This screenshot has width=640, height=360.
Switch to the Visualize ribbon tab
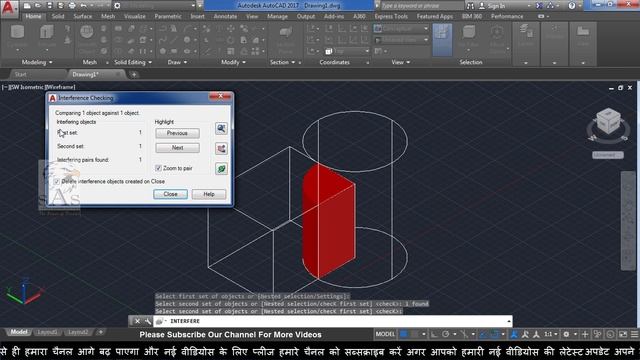[x=135, y=16]
